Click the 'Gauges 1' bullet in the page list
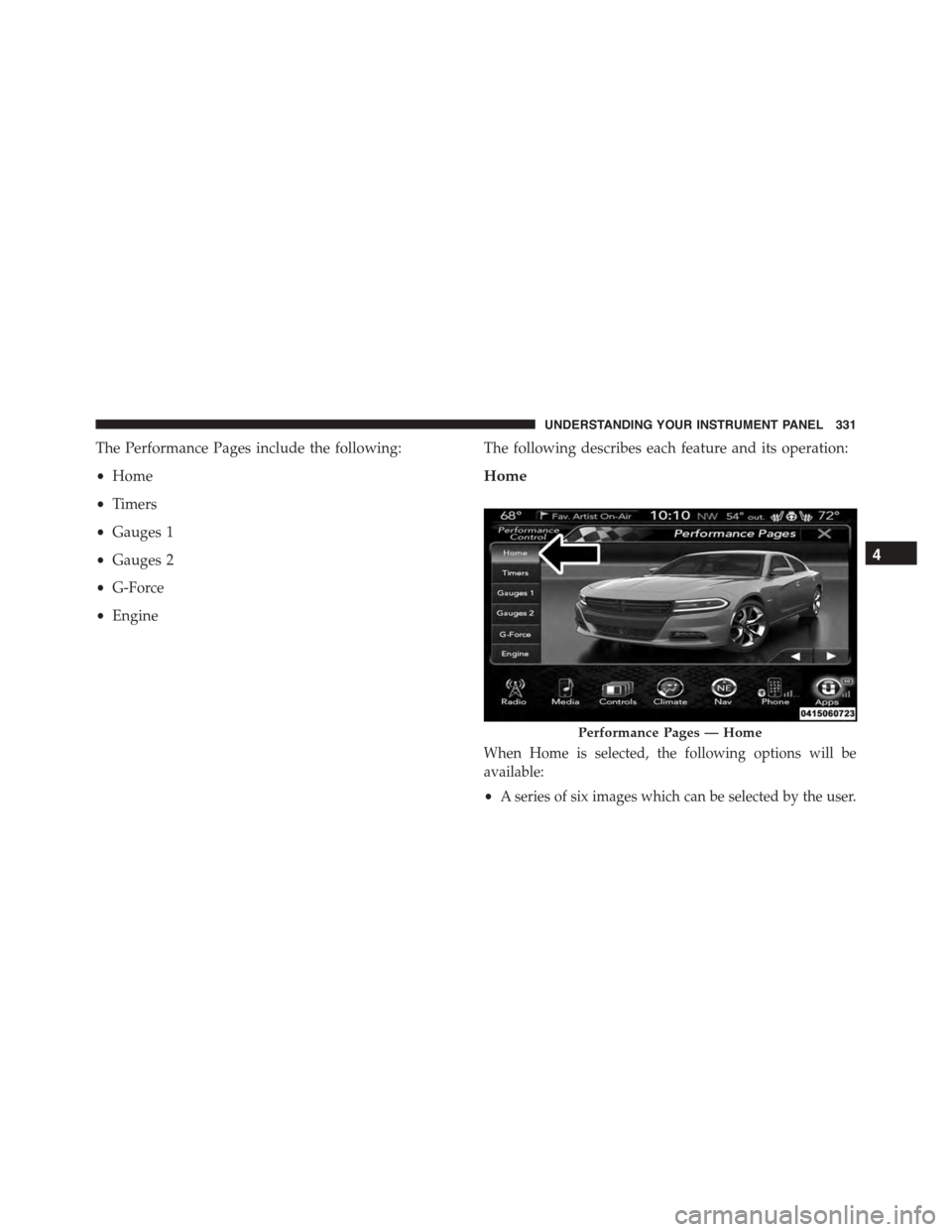This screenshot has height=1232, width=952. pos(142,533)
